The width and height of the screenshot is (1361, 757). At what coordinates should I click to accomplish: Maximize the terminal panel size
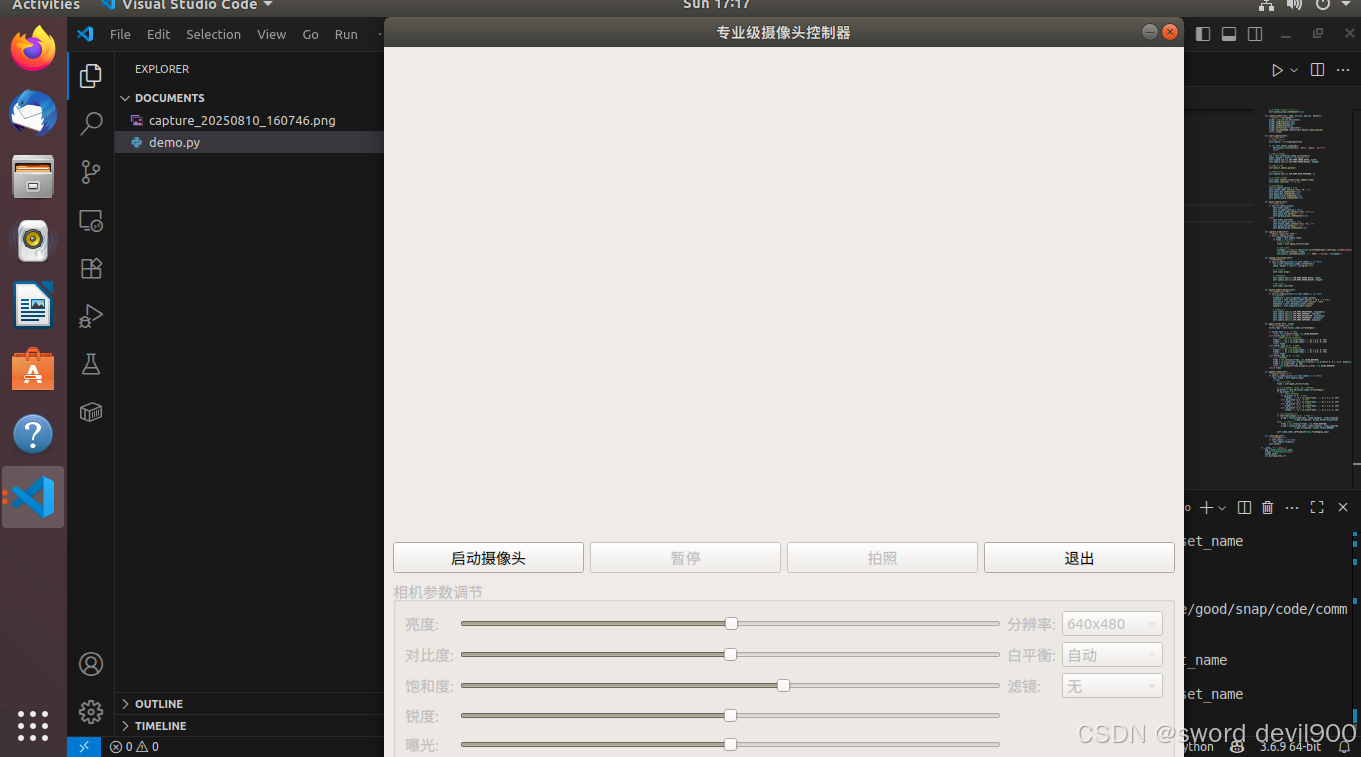1317,508
